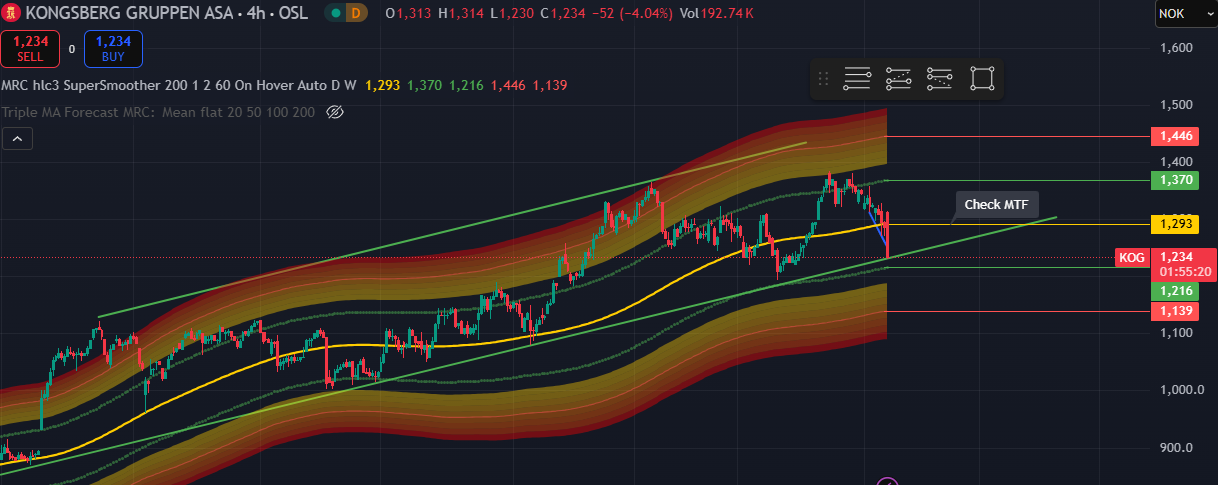1218x485 pixels.
Task: Click the orange D delayed data badge
Action: coord(356,14)
